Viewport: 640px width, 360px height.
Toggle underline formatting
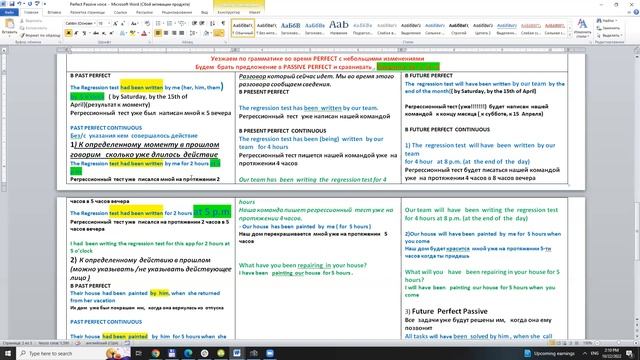[x=84, y=33]
